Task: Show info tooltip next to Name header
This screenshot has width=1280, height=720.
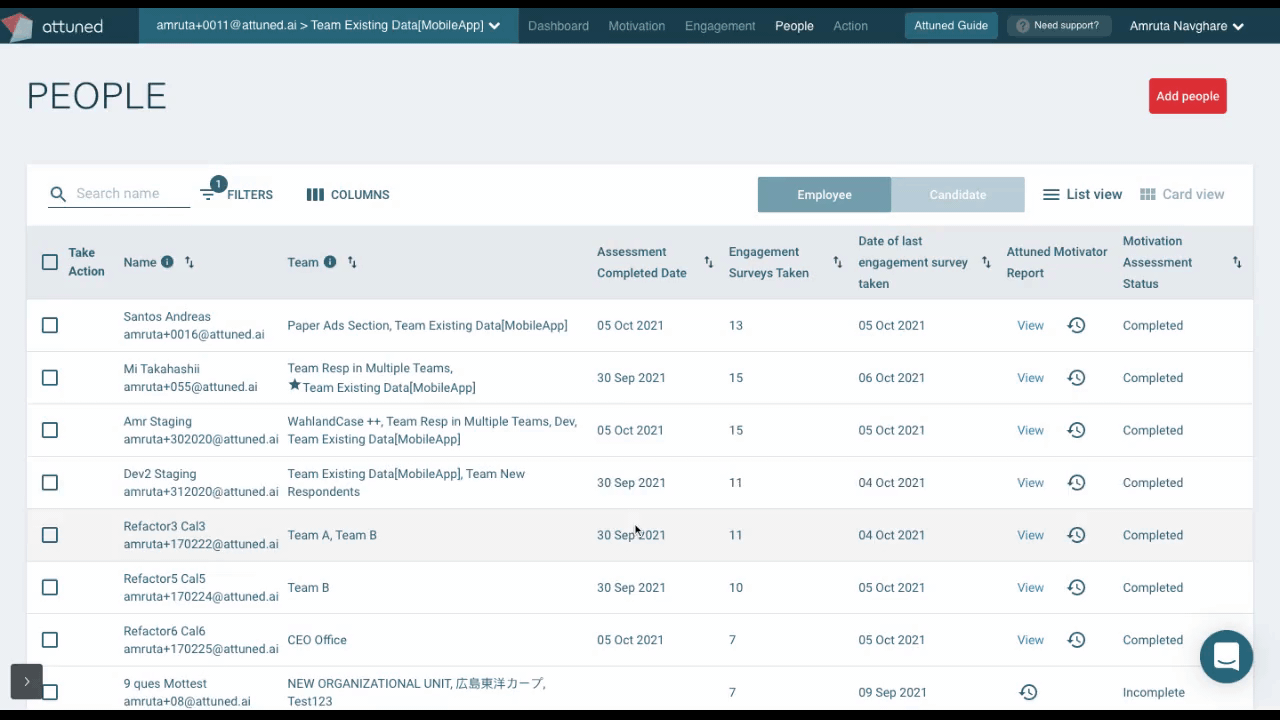Action: pyautogui.click(x=167, y=262)
